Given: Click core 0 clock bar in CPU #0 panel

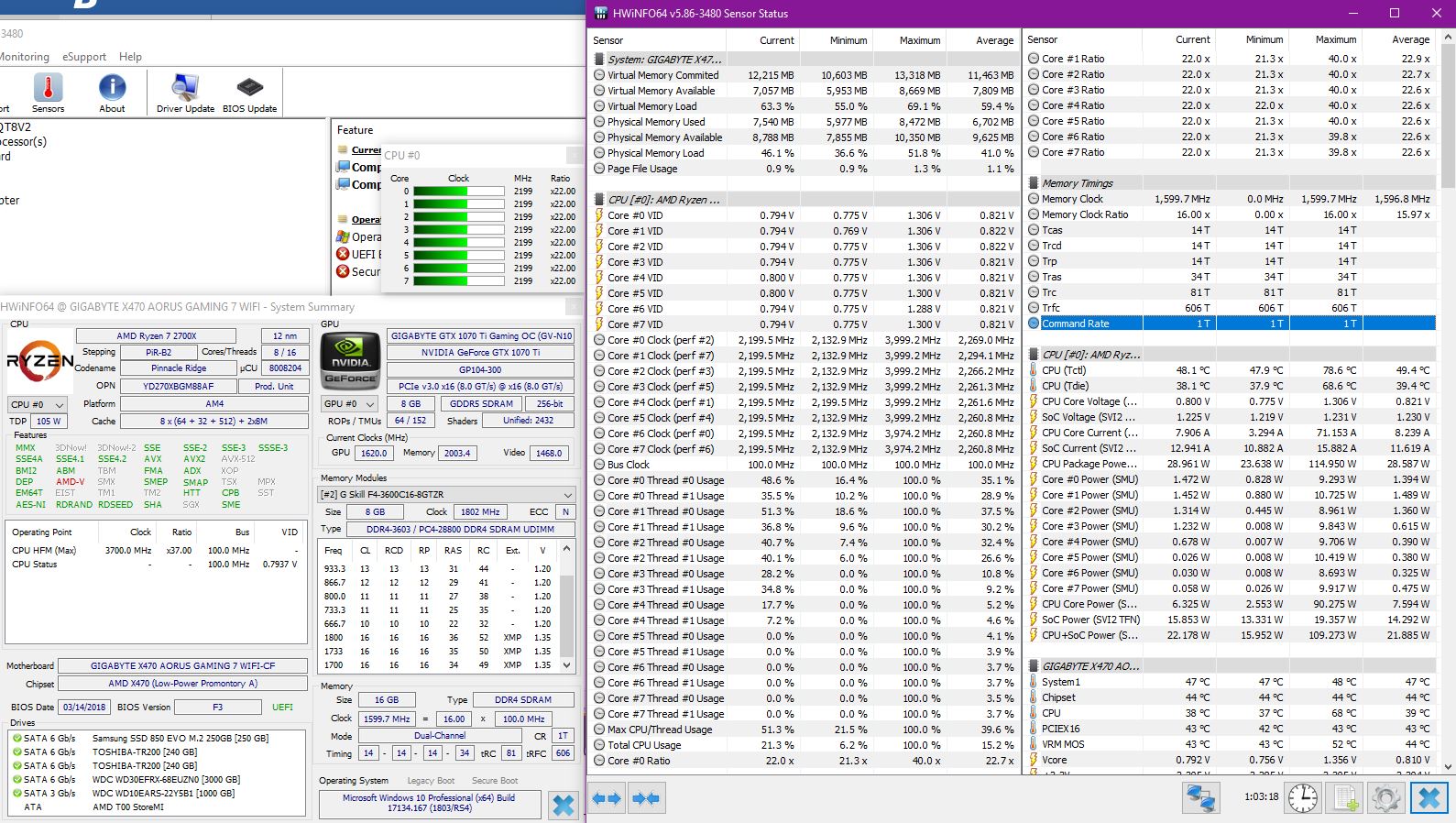Looking at the screenshot, I should (458, 192).
